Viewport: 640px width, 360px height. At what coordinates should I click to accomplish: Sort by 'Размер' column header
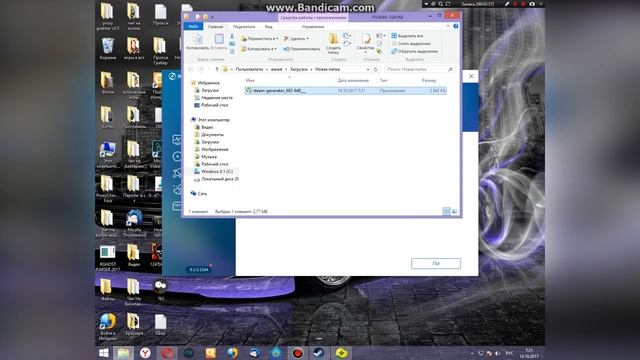coord(429,80)
